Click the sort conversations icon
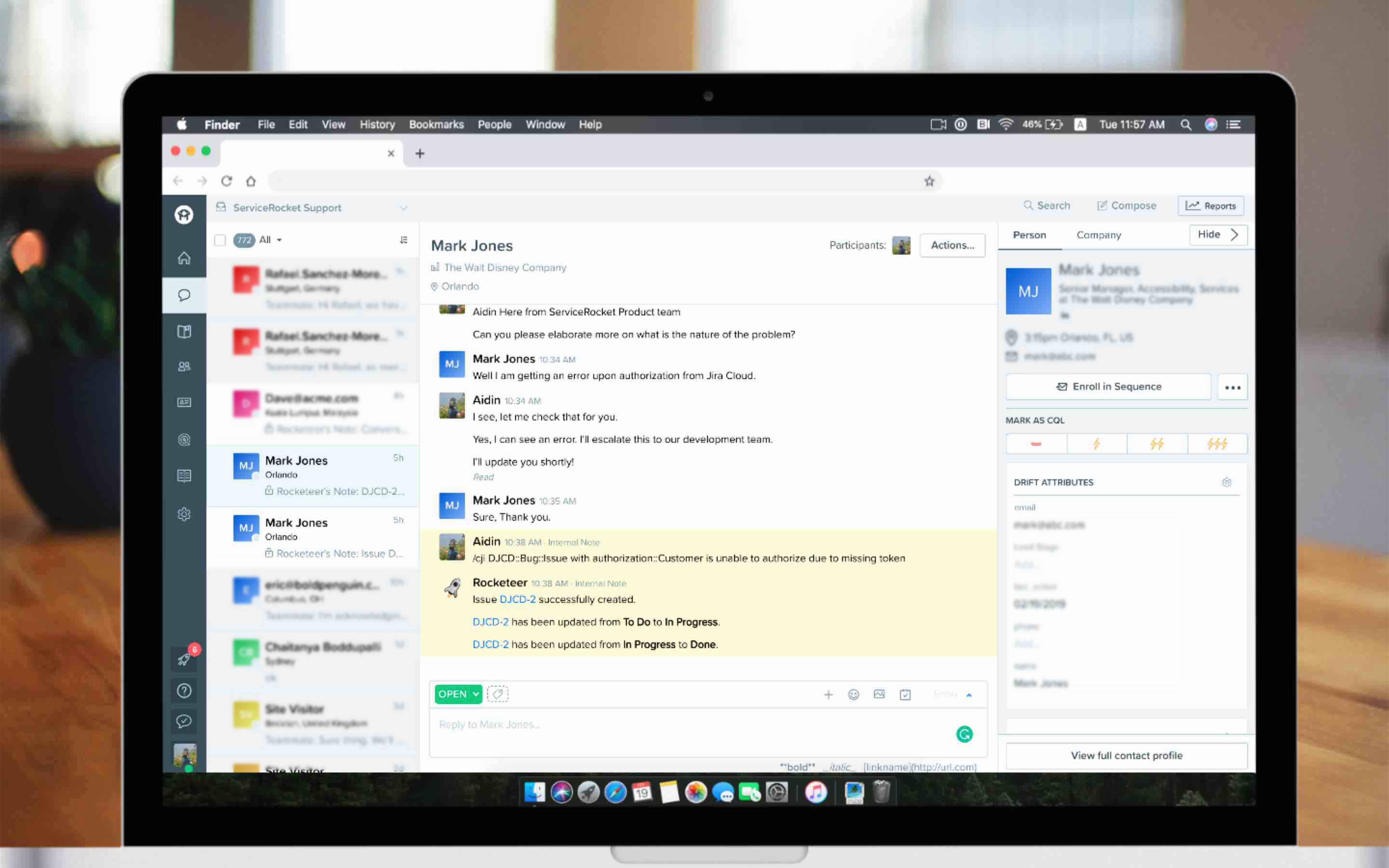The image size is (1389, 868). click(x=403, y=240)
